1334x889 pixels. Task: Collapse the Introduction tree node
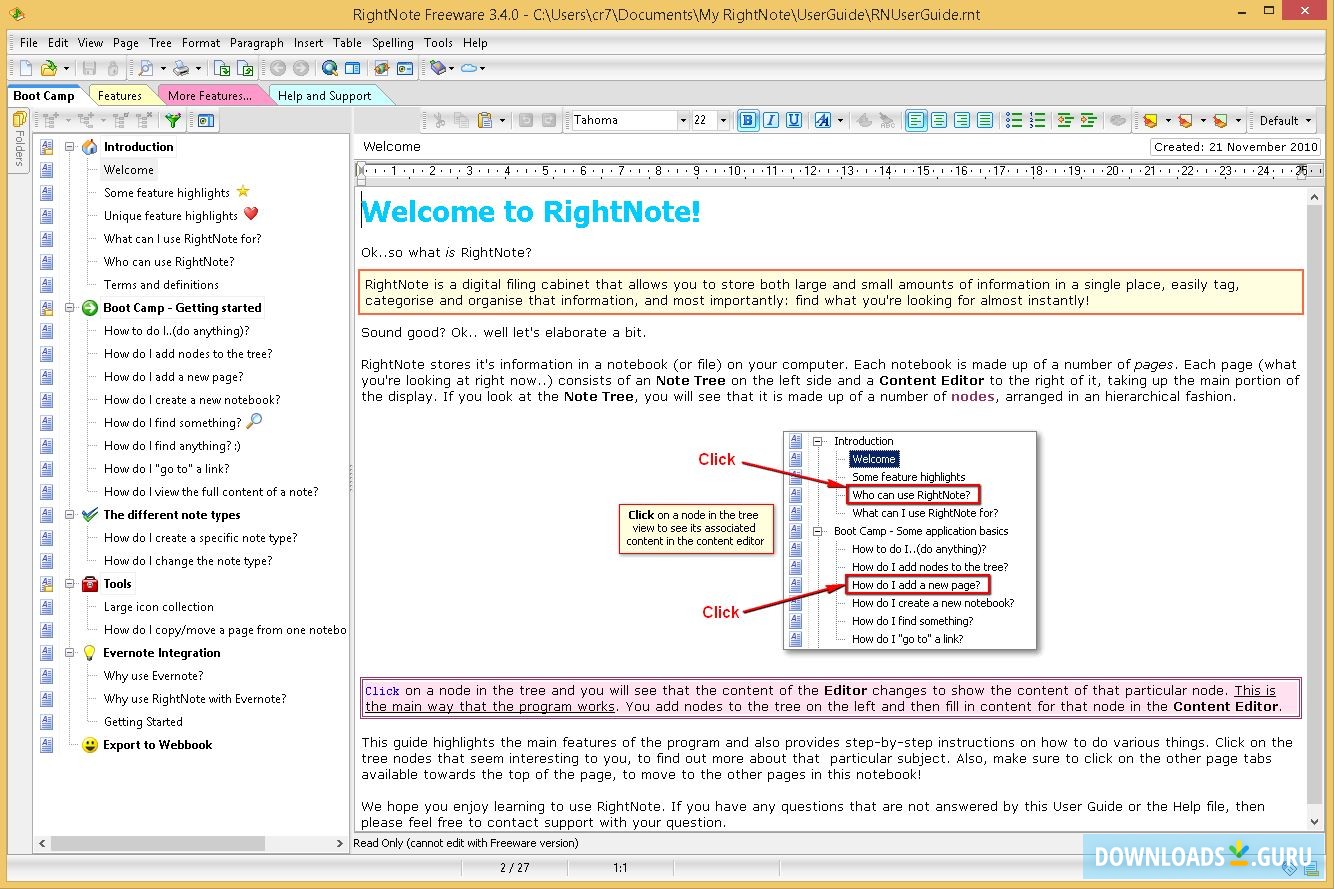coord(70,147)
